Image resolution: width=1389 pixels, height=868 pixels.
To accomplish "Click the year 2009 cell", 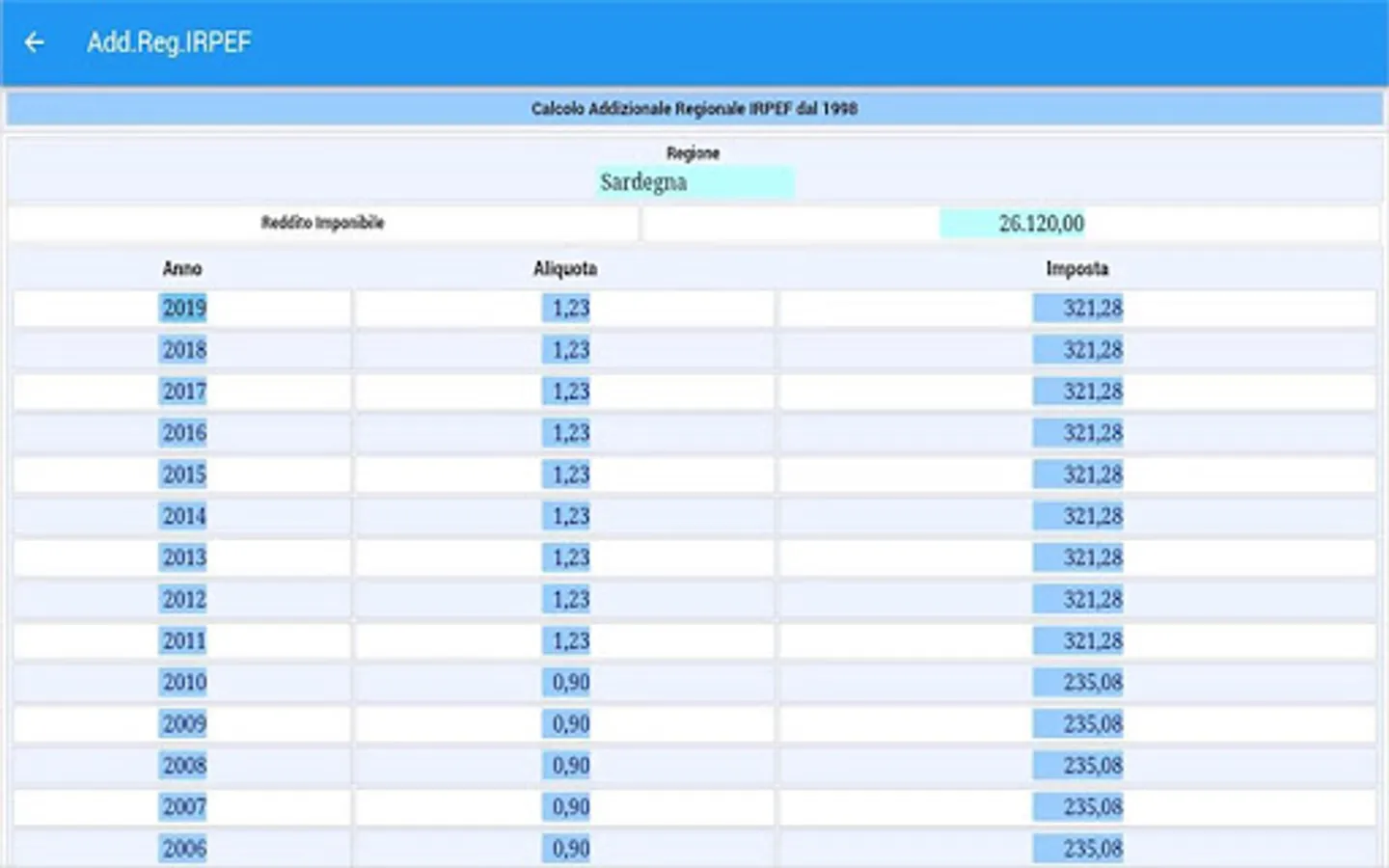I will 183,723.
